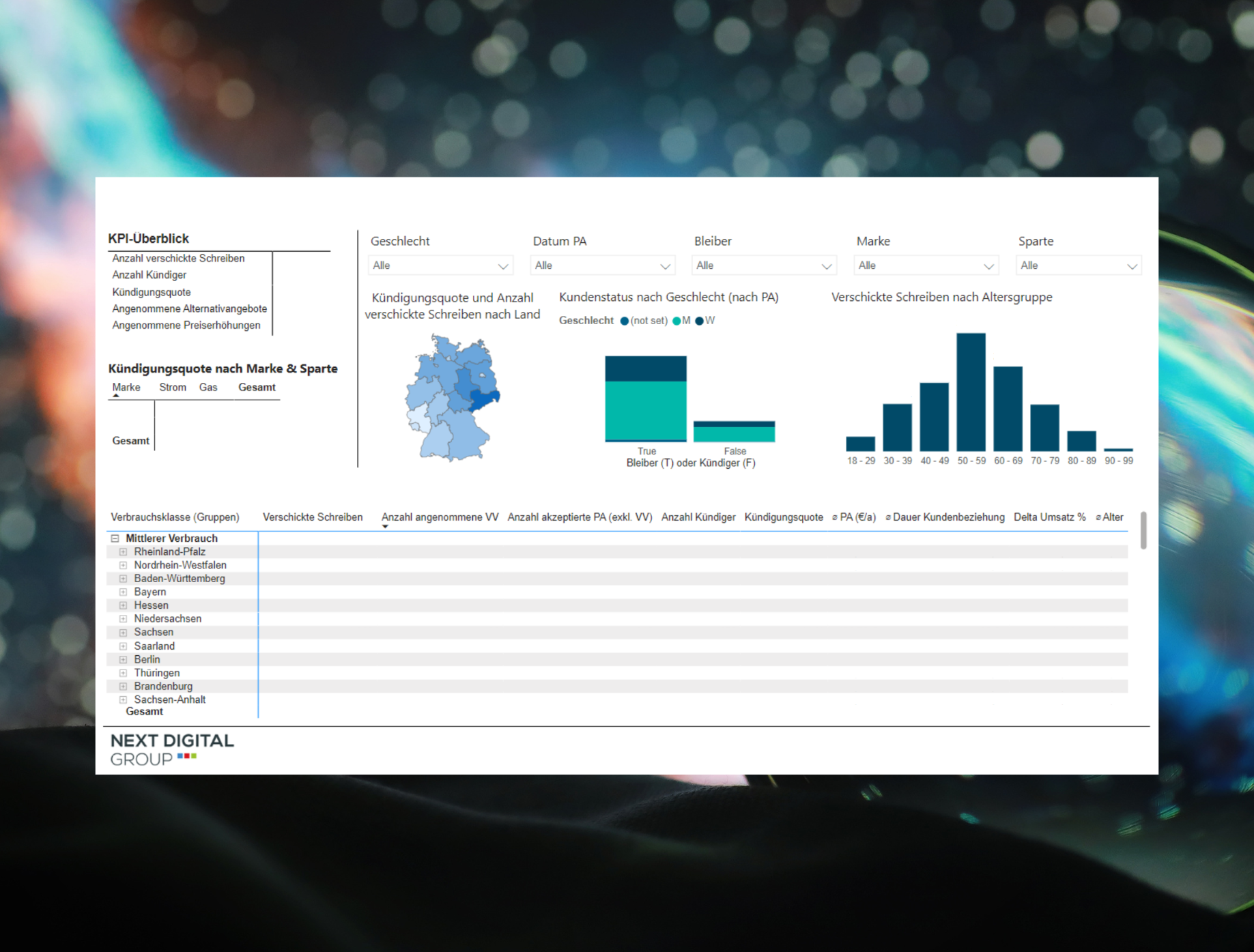The height and width of the screenshot is (952, 1254).
Task: Click the W legend color dot
Action: coord(699,321)
